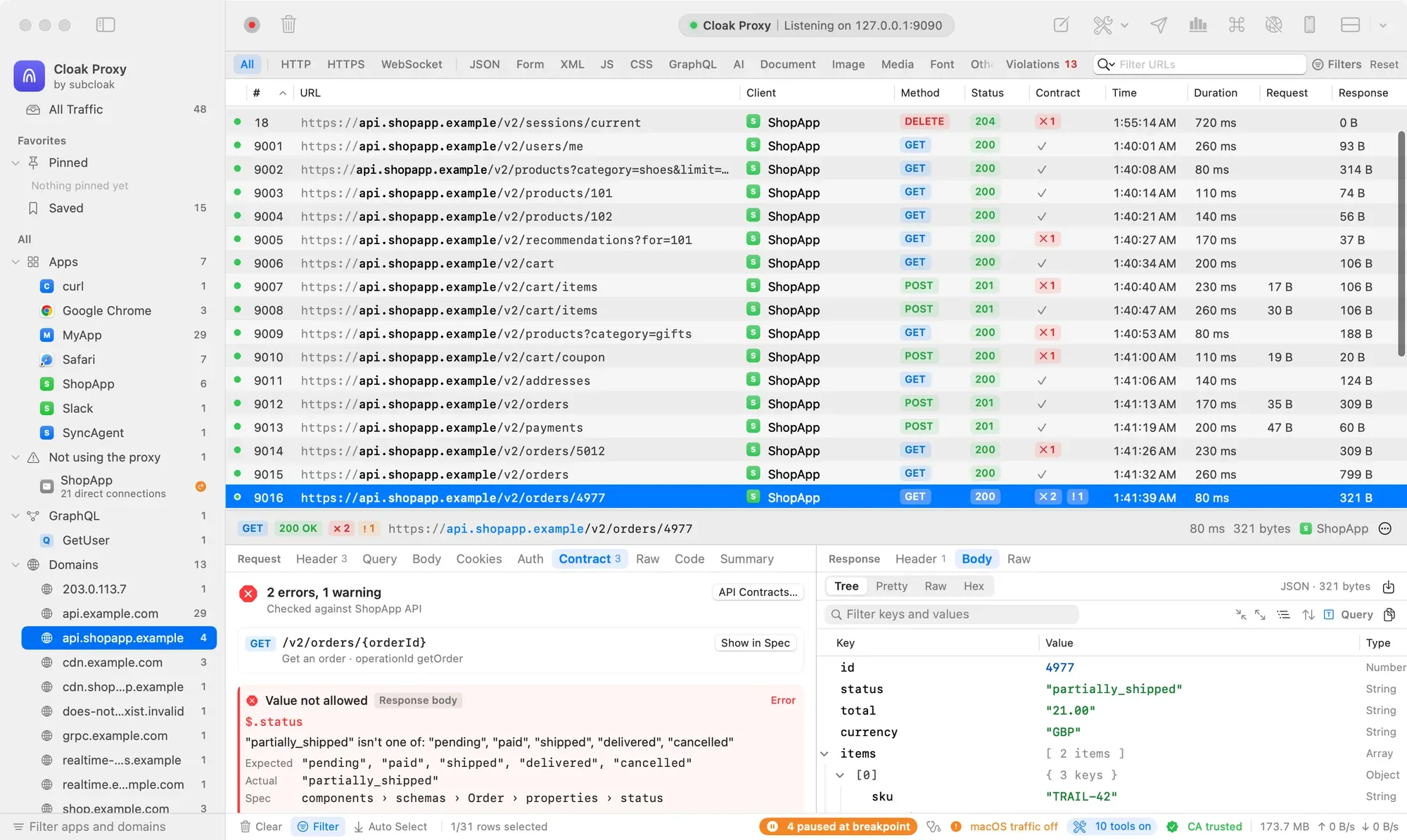Click the more options circle icon
The image size is (1407, 840).
coord(1385,528)
